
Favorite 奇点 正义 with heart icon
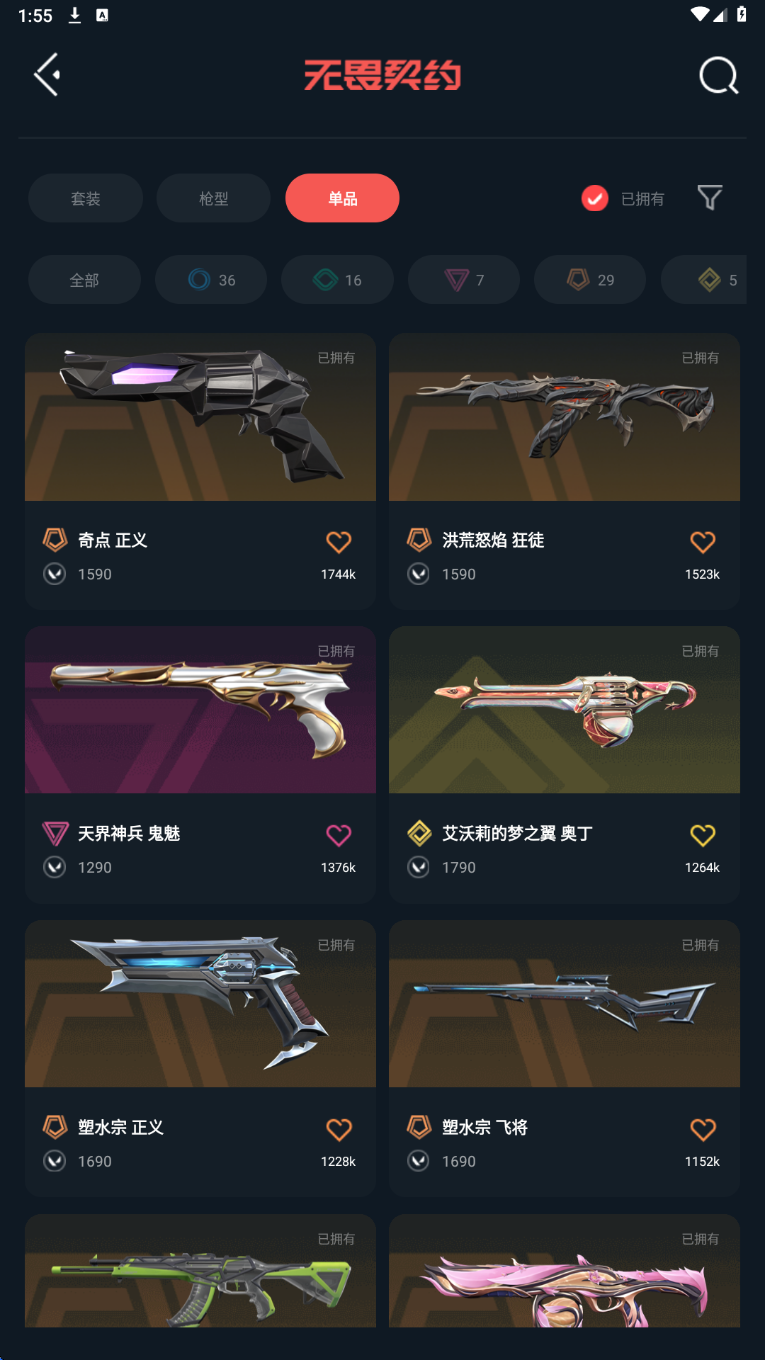click(339, 542)
